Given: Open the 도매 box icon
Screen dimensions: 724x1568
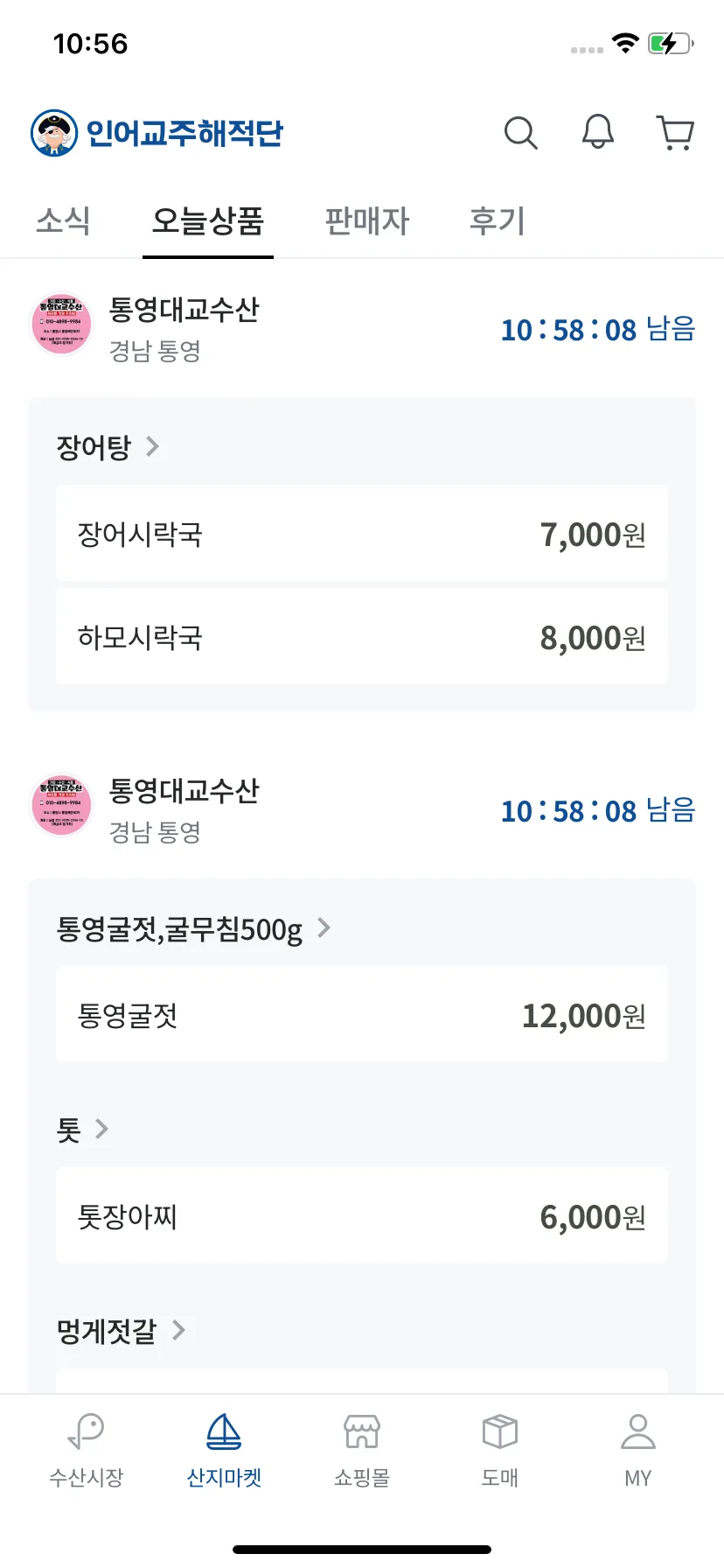Looking at the screenshot, I should click(x=500, y=1432).
